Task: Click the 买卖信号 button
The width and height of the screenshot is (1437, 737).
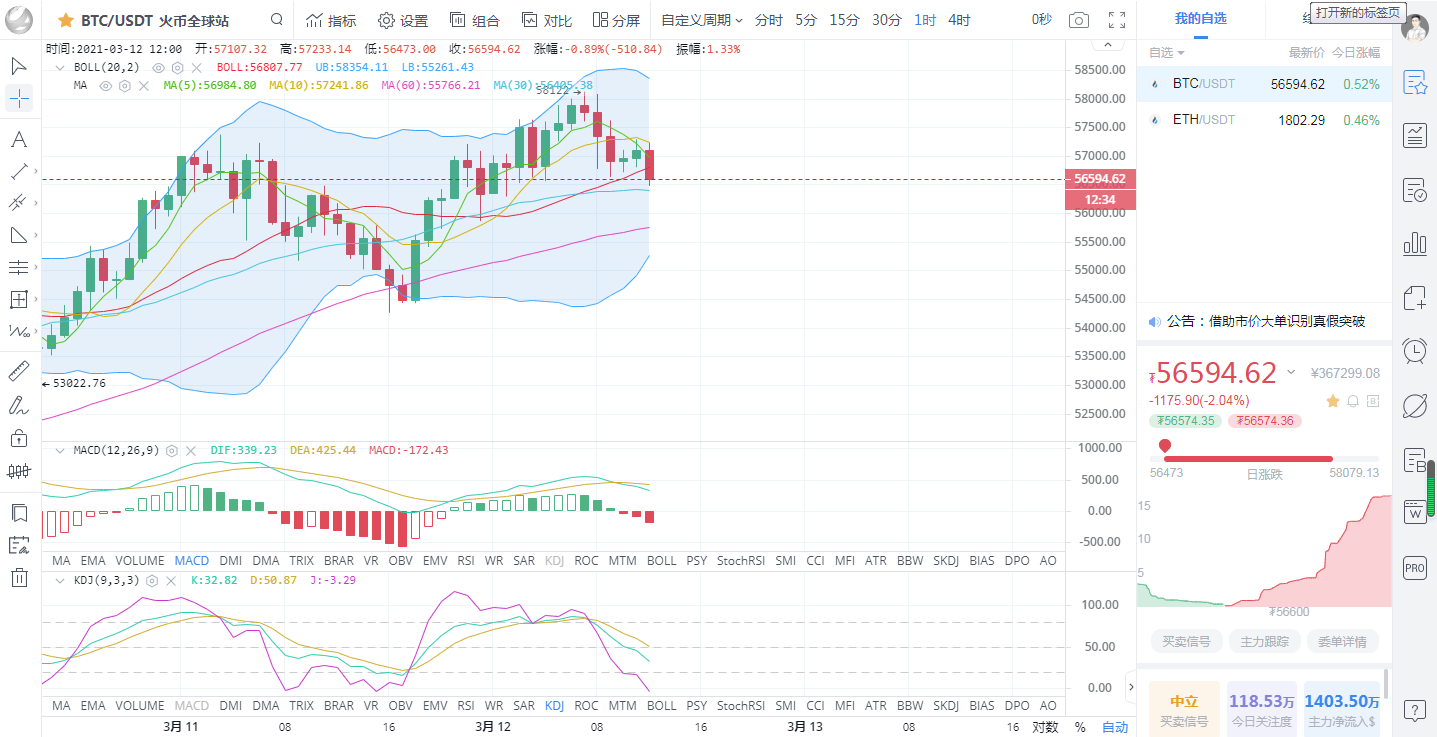Action: coord(1186,641)
